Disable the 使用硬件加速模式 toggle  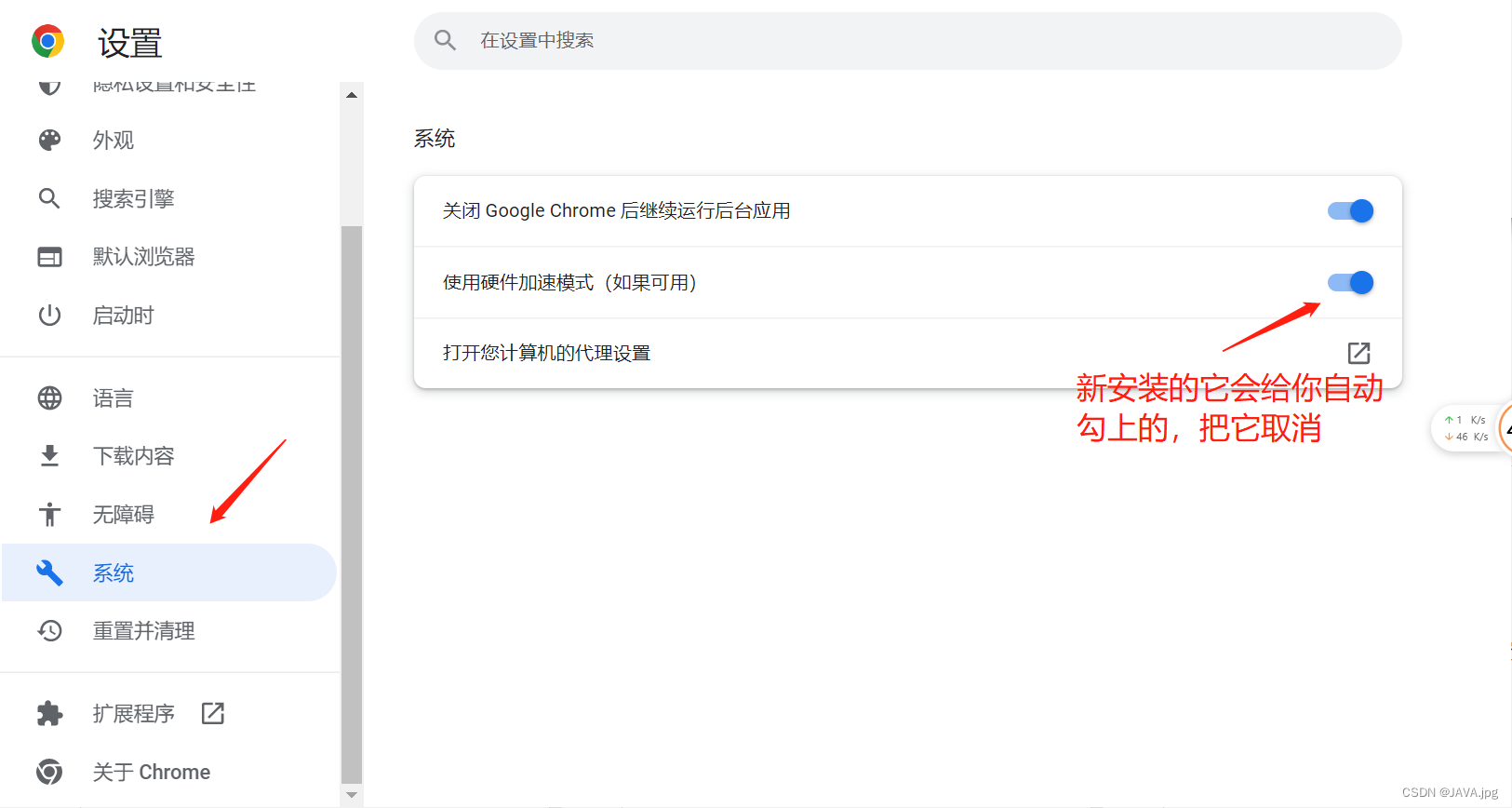(1350, 282)
